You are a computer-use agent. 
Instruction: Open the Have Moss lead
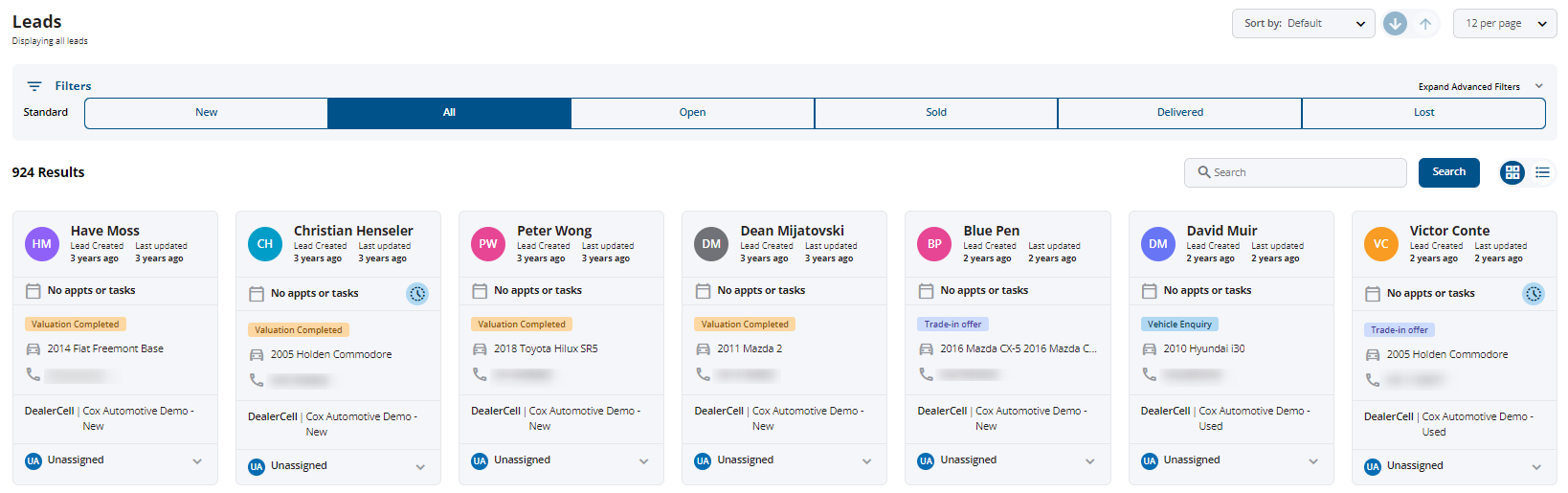click(x=105, y=231)
